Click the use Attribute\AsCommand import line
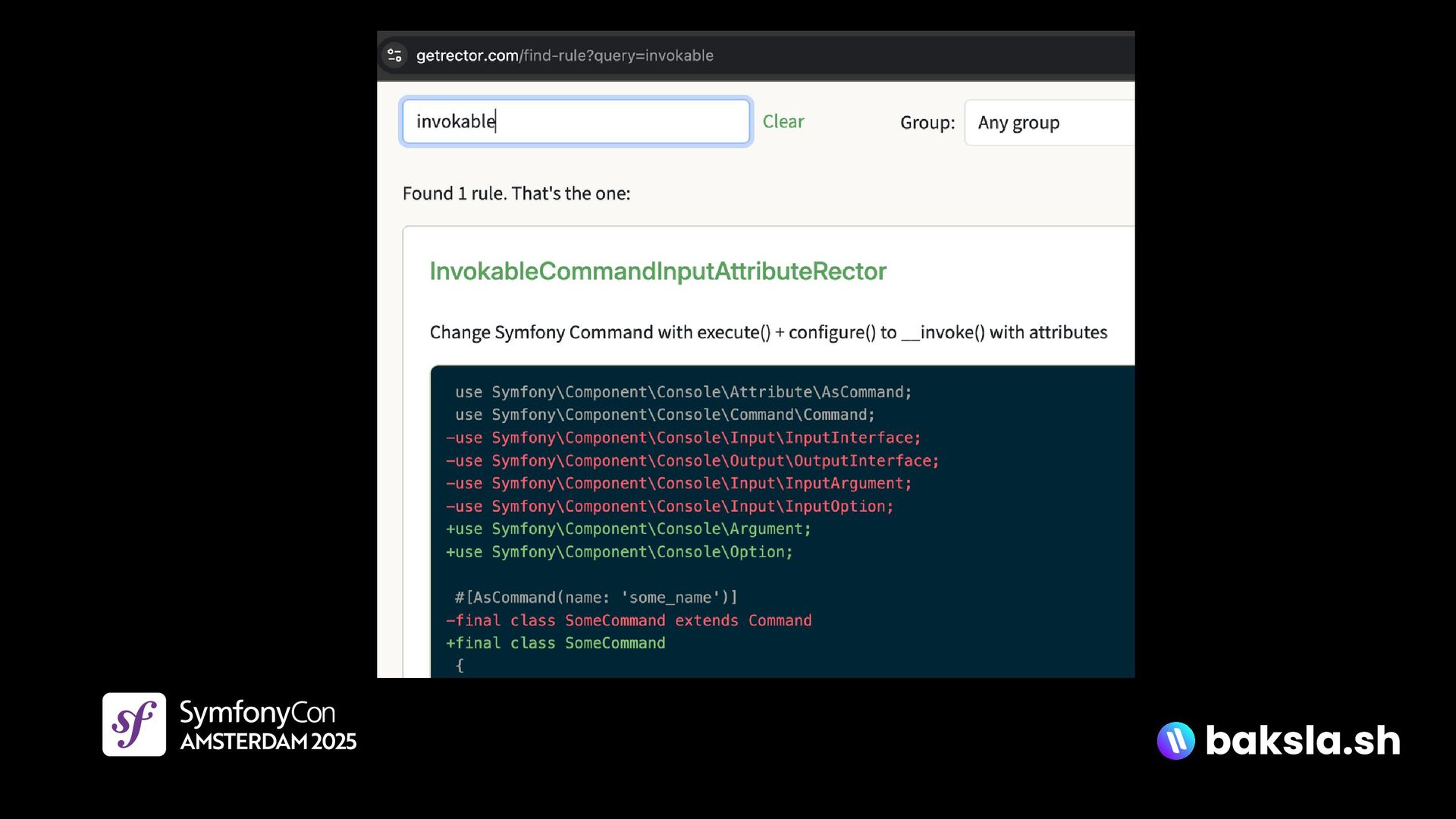Viewport: 1456px width, 819px height. pyautogui.click(x=682, y=392)
